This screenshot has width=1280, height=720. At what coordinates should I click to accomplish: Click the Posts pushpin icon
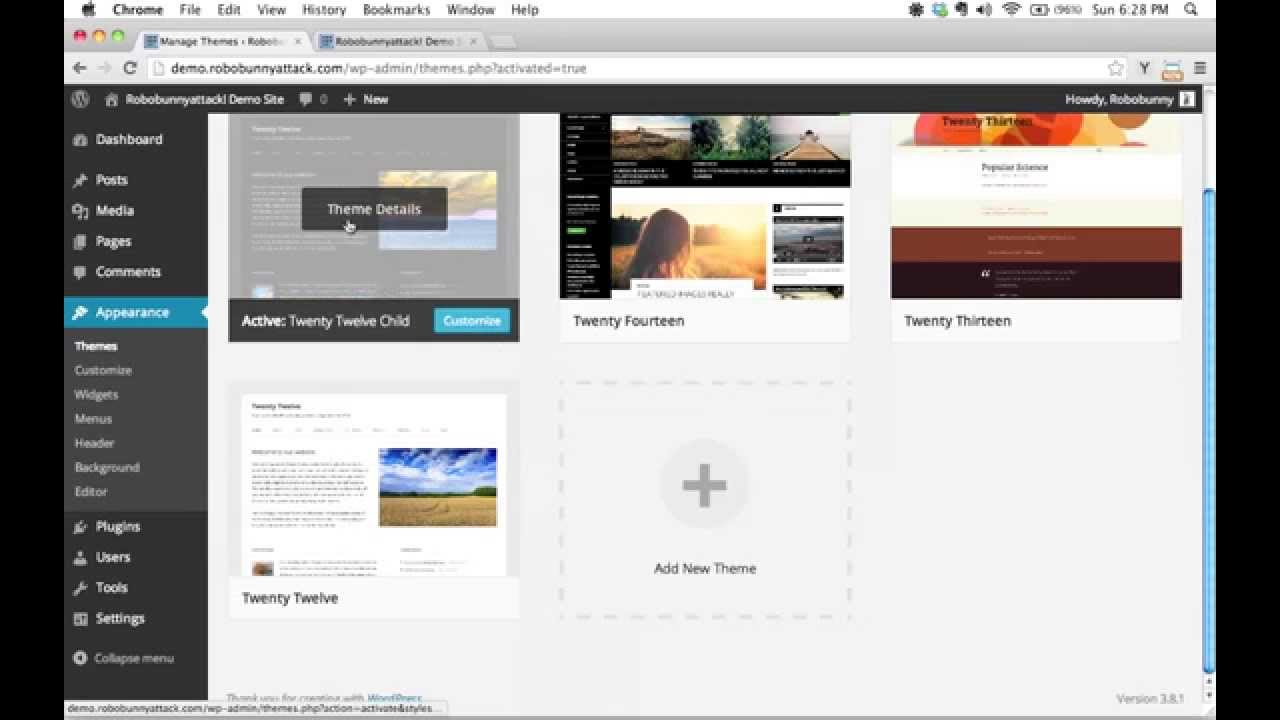coord(81,180)
